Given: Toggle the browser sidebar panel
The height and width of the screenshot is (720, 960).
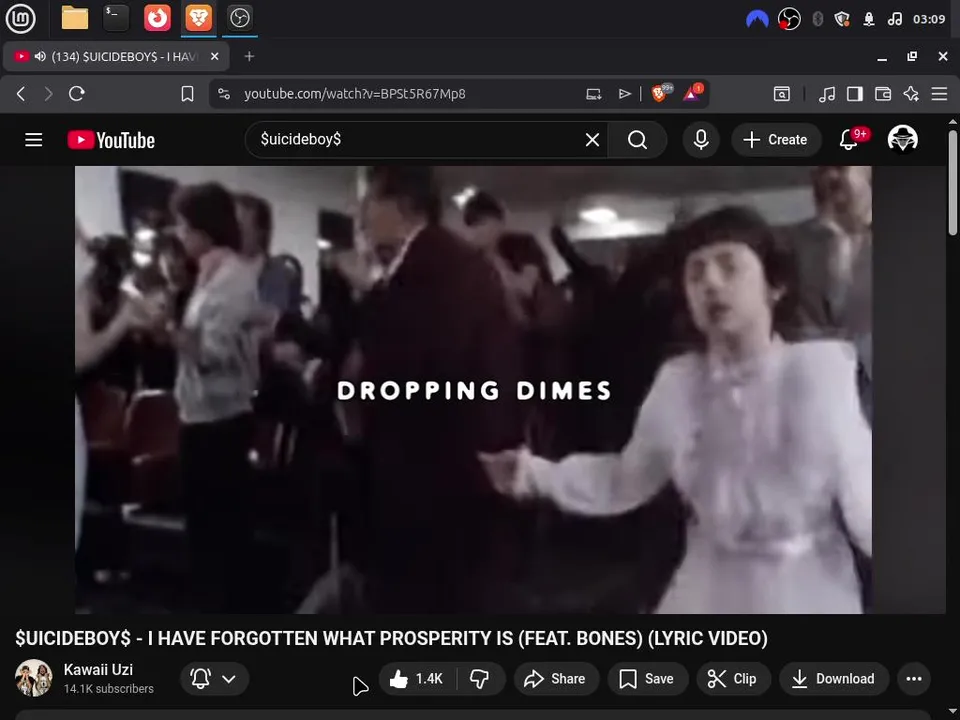Looking at the screenshot, I should click(855, 94).
